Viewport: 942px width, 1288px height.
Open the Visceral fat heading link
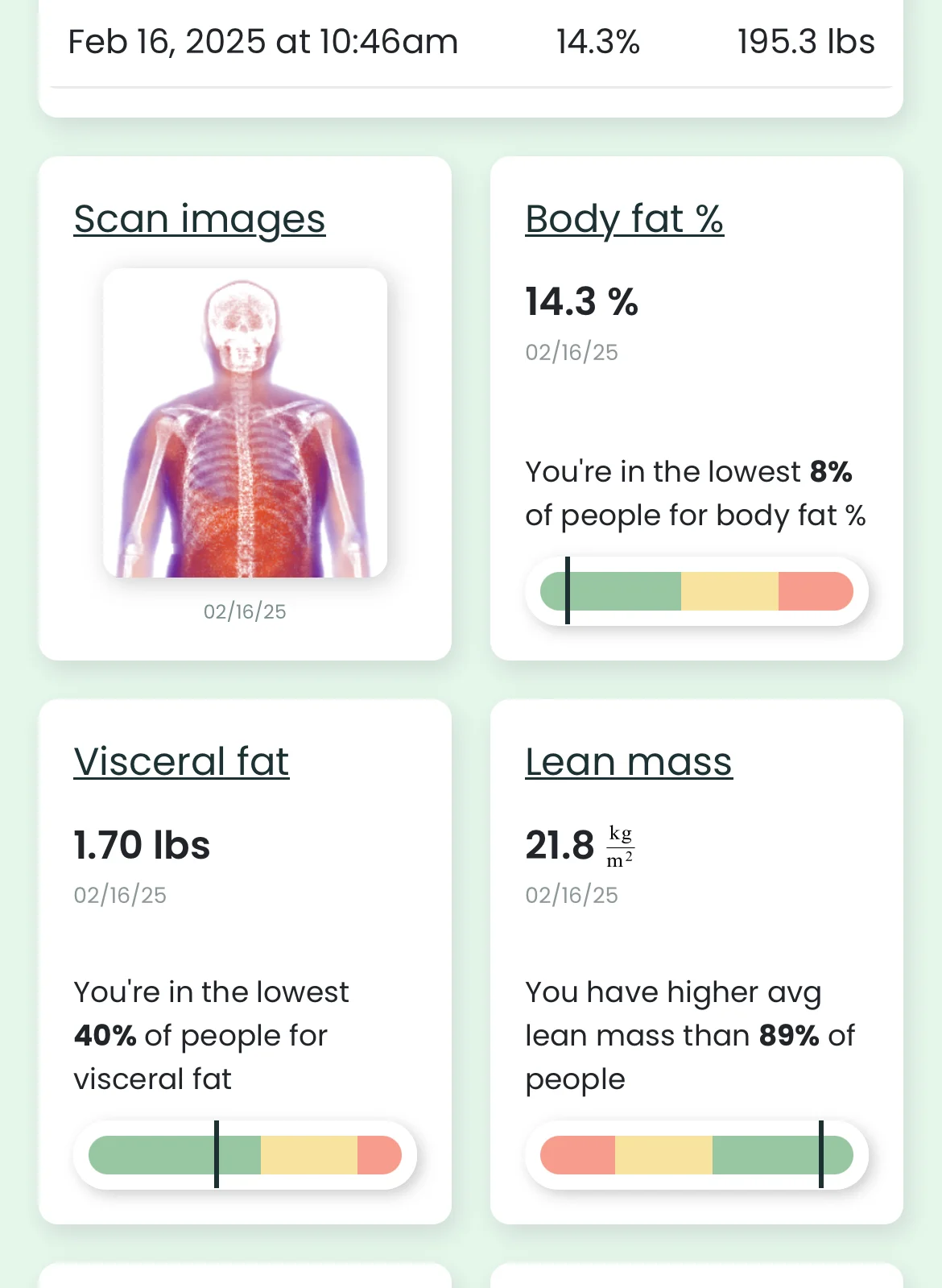click(181, 762)
